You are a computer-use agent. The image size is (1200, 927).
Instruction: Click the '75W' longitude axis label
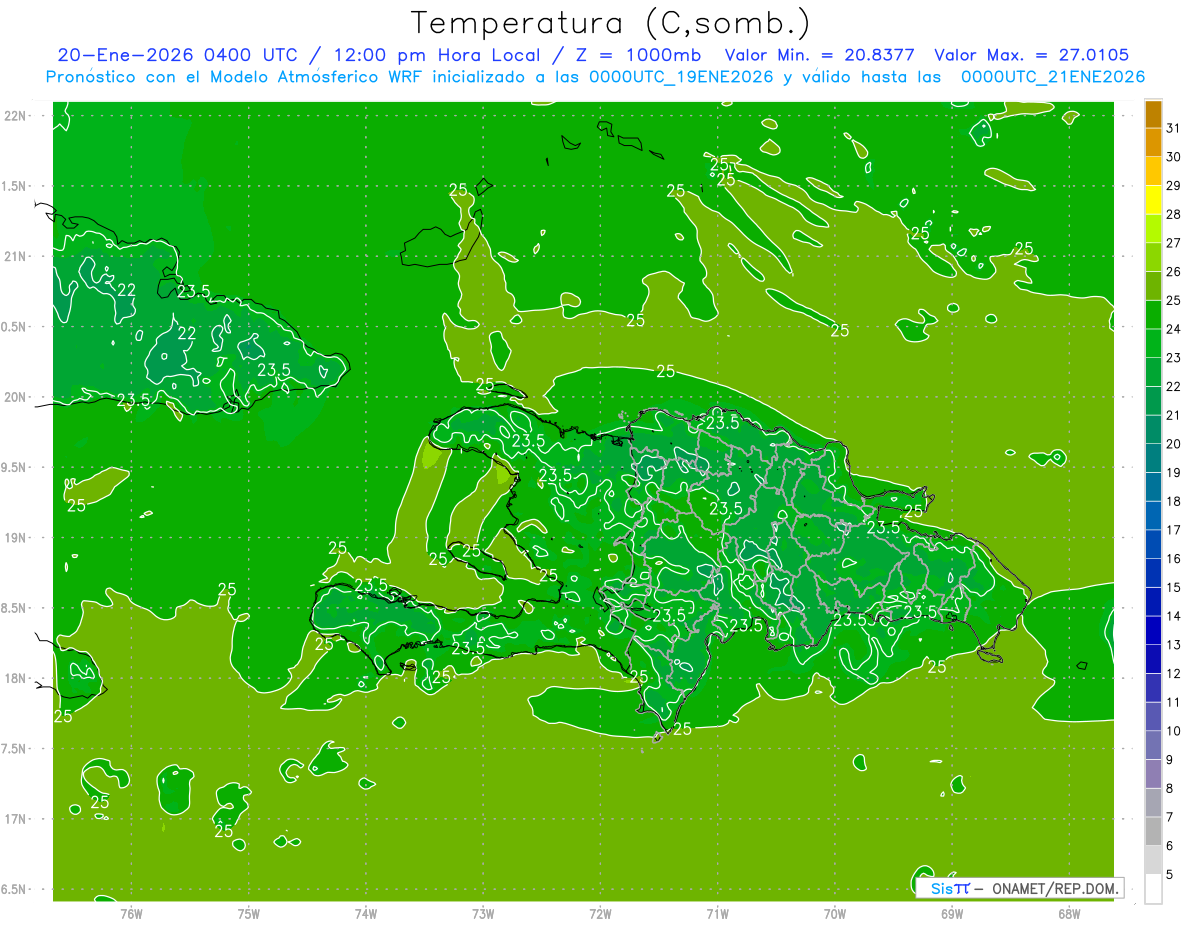(x=249, y=914)
